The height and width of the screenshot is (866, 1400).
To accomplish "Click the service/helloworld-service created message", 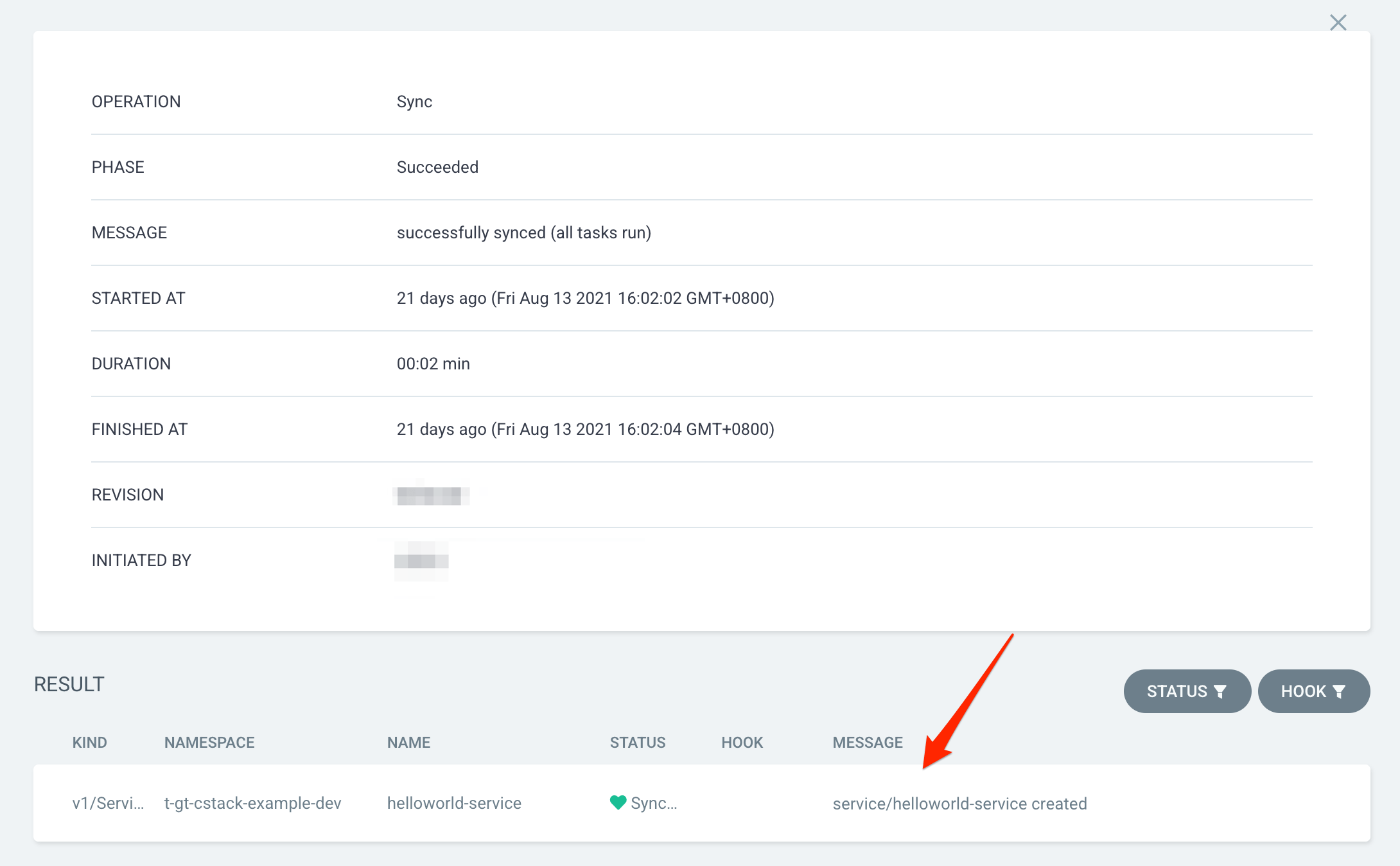I will click(959, 802).
